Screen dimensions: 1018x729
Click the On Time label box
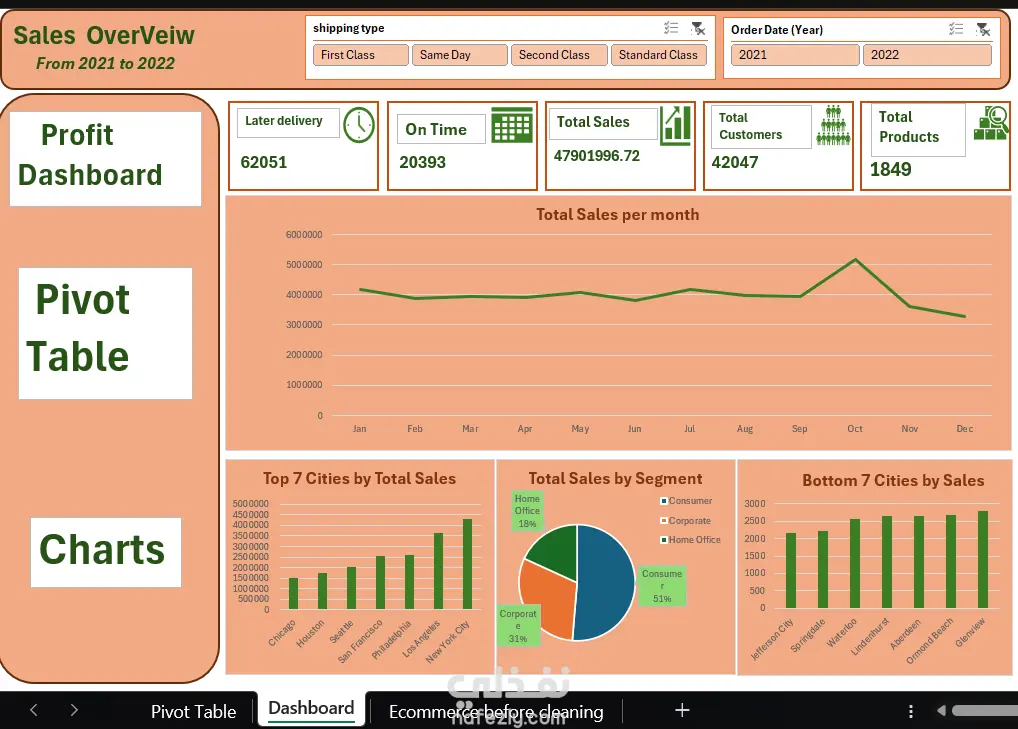tap(441, 129)
